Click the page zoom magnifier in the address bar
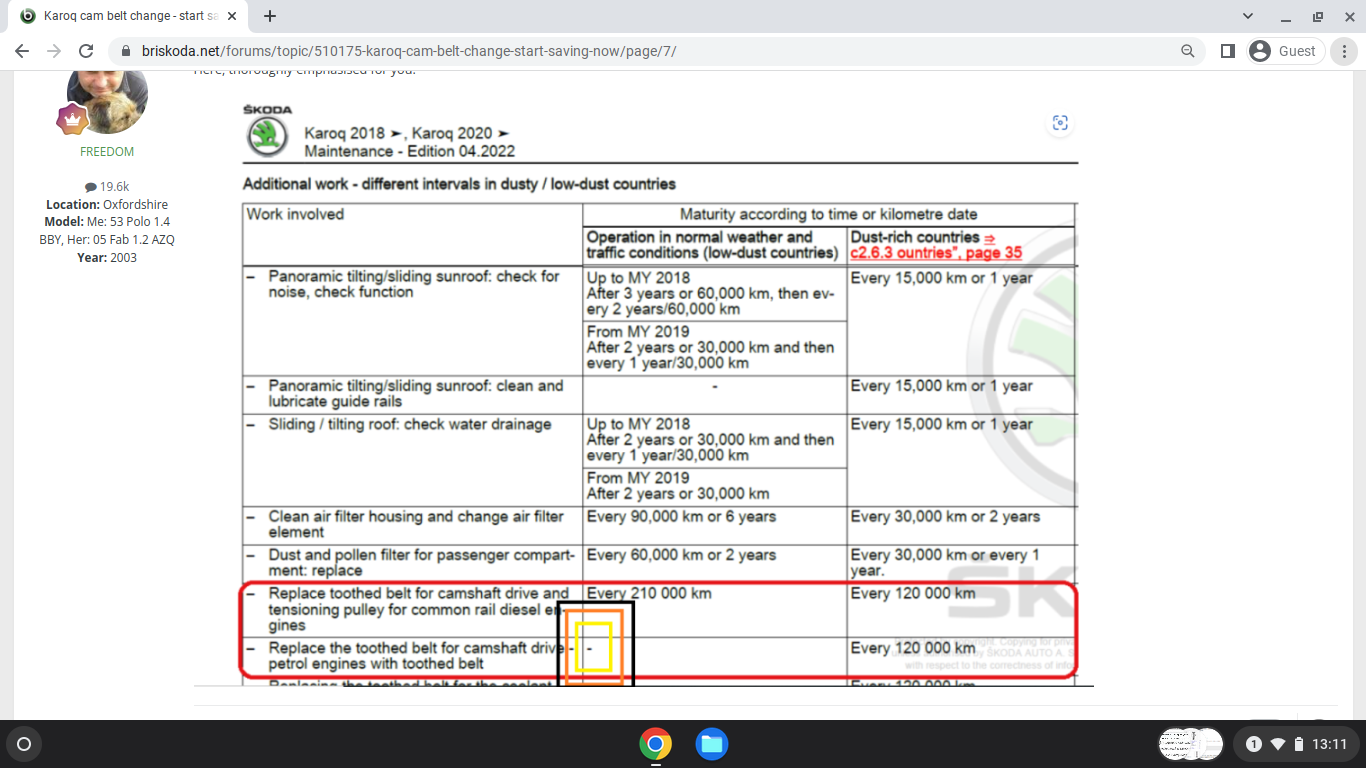The height and width of the screenshot is (768, 1366). [1186, 50]
